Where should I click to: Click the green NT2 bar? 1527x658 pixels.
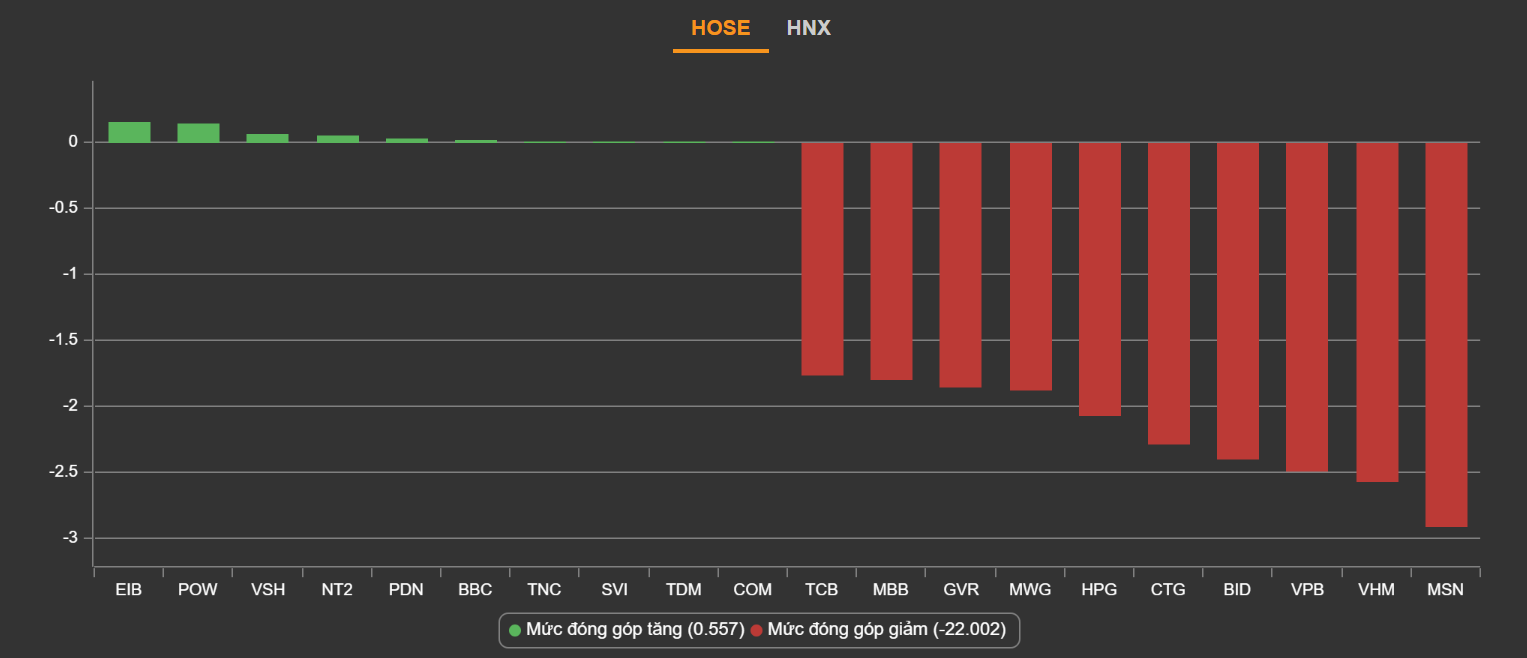pyautogui.click(x=337, y=139)
